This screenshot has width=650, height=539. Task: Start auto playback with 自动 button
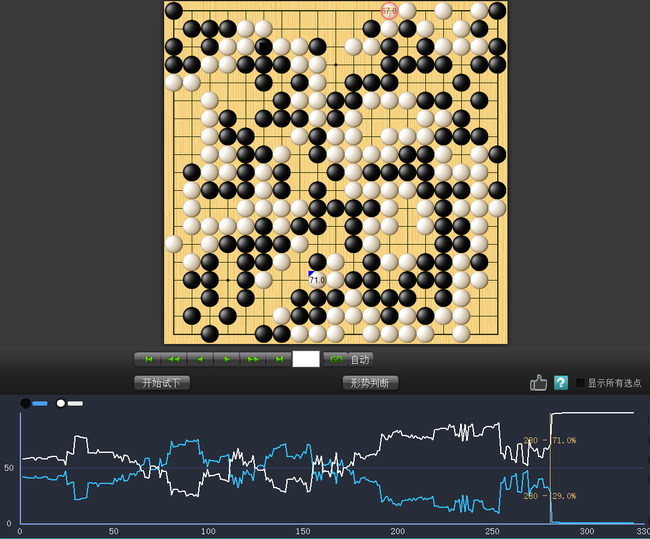click(x=360, y=359)
